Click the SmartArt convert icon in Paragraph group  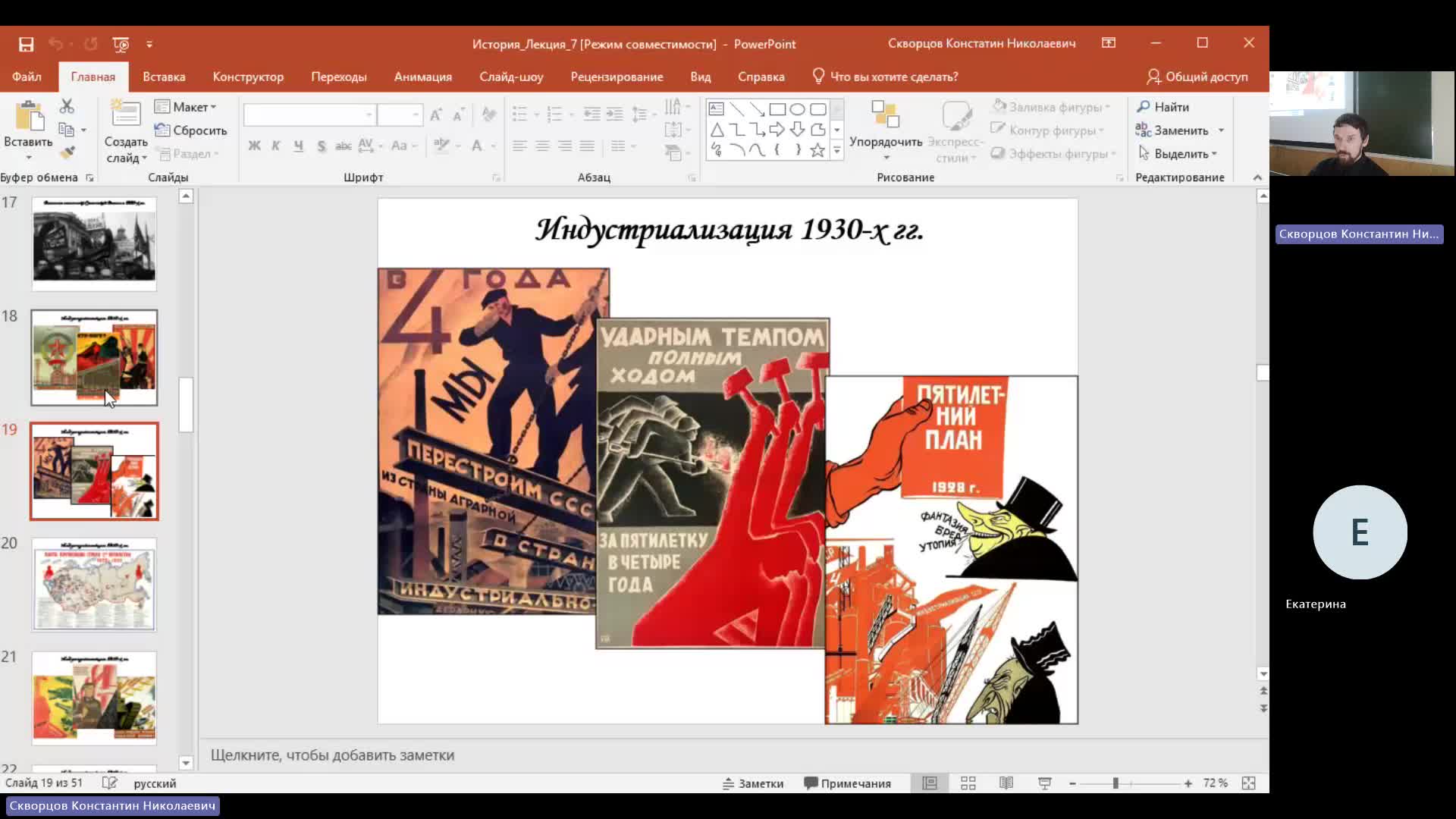(673, 153)
